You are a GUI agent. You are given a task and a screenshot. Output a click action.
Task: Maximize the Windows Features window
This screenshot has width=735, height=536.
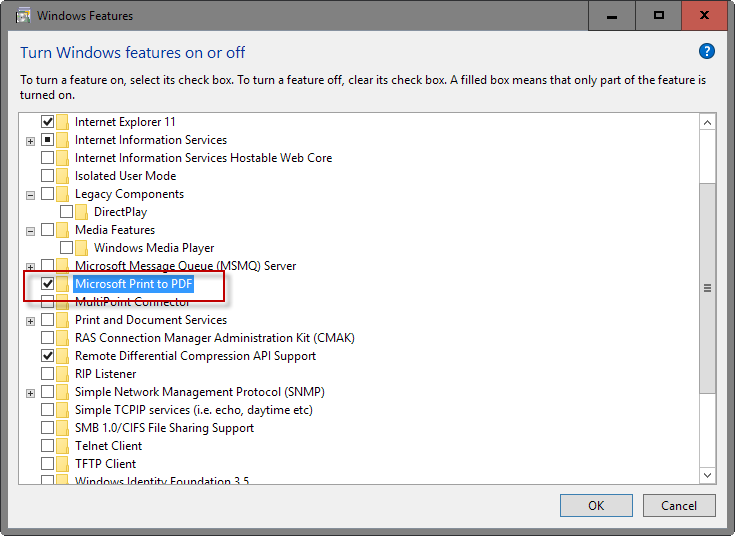pyautogui.click(x=659, y=15)
